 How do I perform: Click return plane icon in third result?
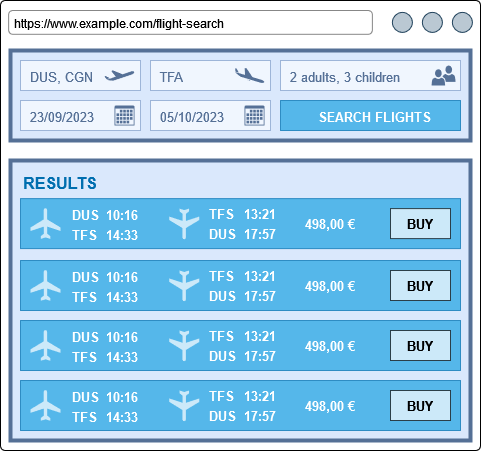(x=184, y=346)
